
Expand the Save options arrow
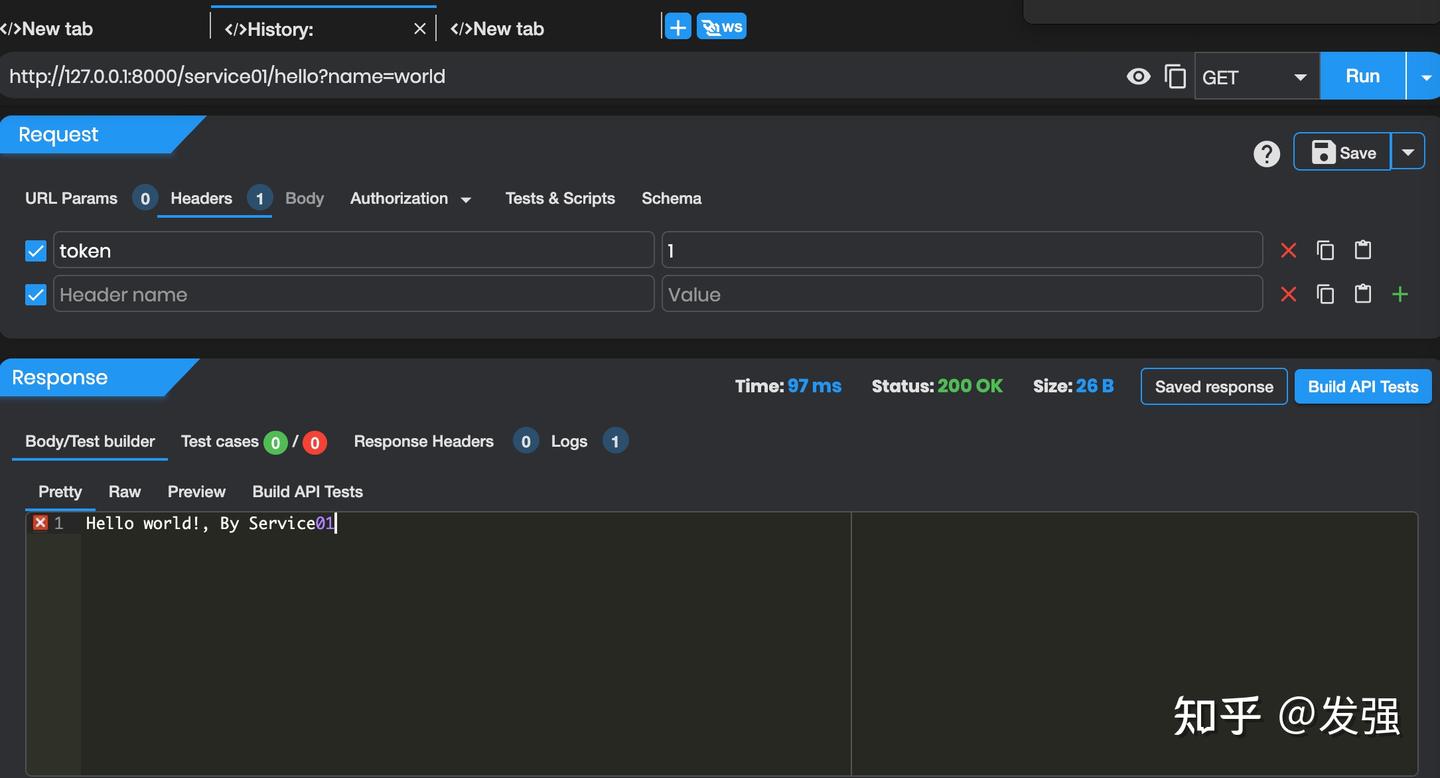tap(1408, 152)
